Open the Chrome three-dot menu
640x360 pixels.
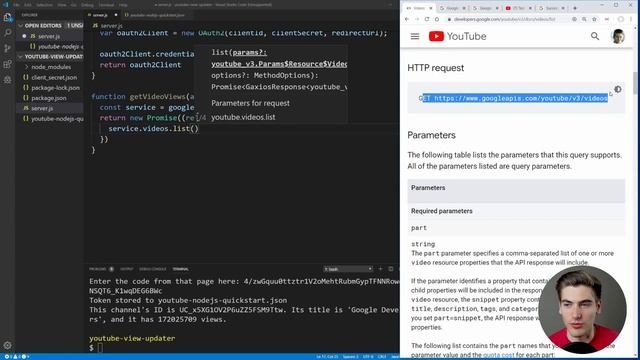(631, 19)
